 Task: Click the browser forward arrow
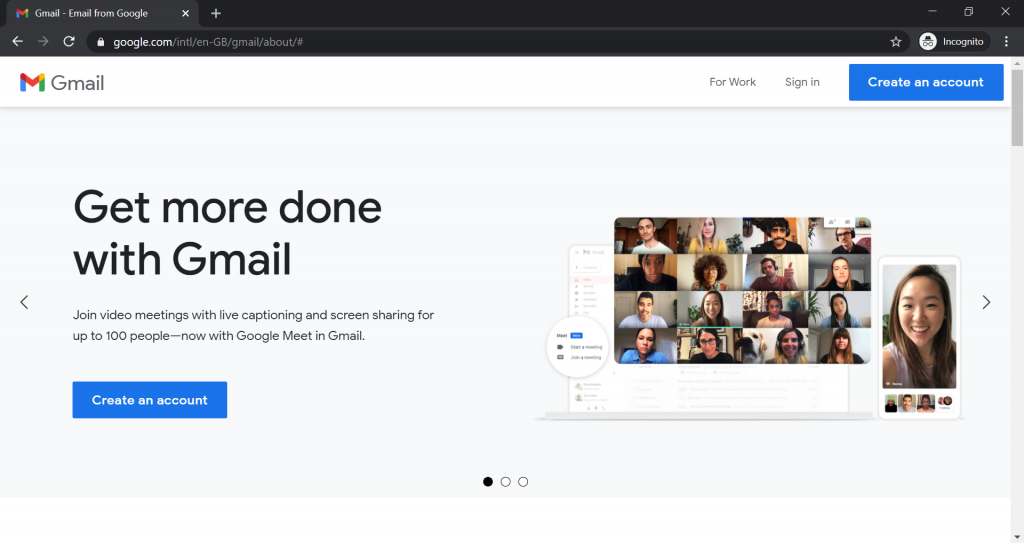pyautogui.click(x=43, y=41)
